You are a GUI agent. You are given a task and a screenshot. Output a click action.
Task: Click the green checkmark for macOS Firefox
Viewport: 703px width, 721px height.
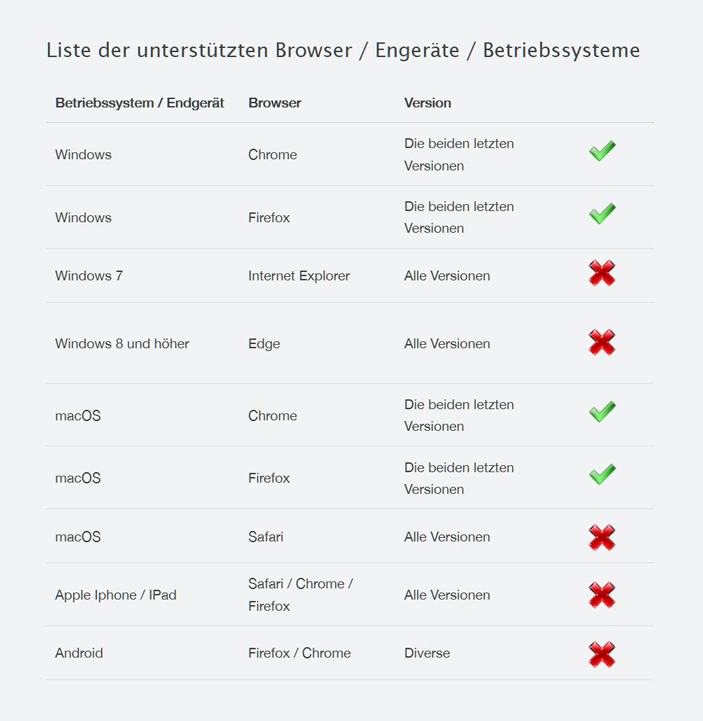(602, 475)
